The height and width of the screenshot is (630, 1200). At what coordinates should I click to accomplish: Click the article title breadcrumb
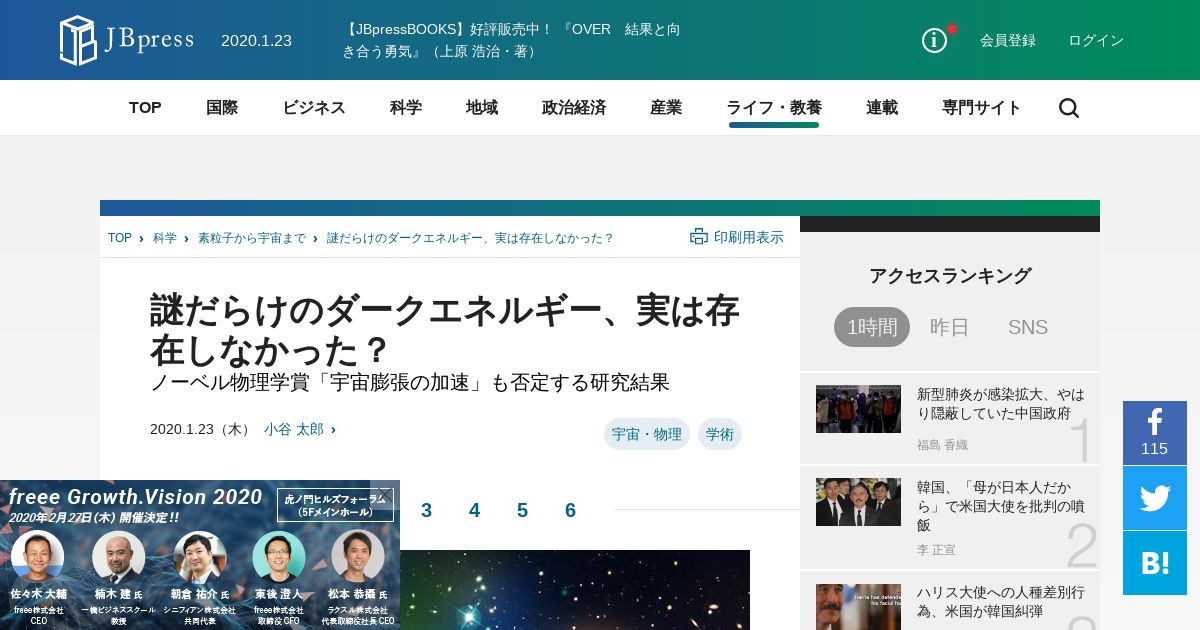pyautogui.click(x=470, y=238)
